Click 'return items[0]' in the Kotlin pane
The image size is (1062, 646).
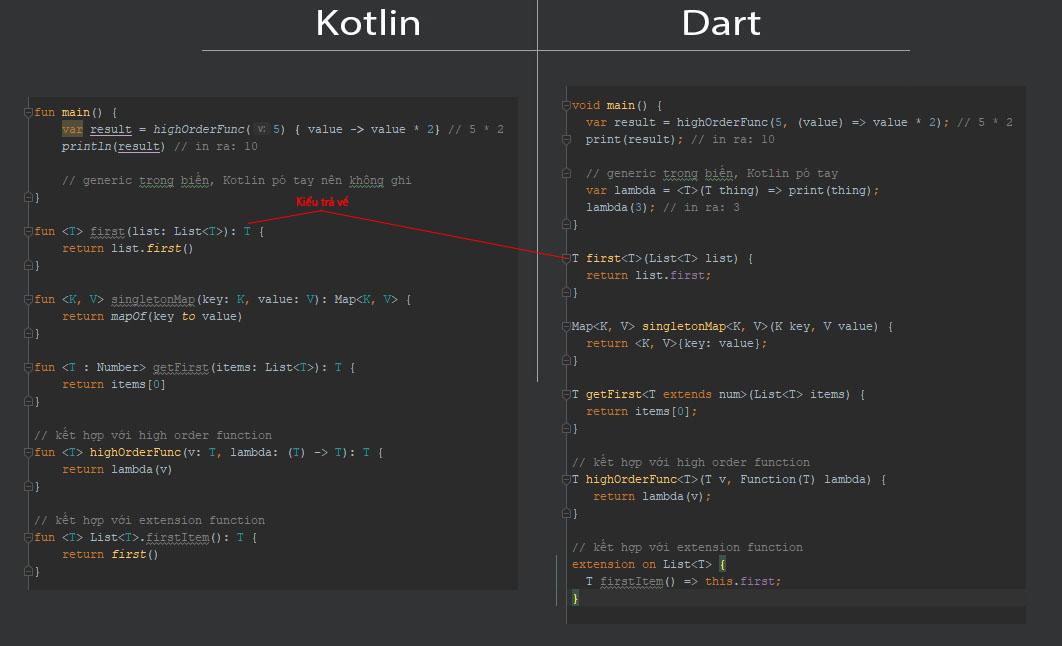pos(114,384)
